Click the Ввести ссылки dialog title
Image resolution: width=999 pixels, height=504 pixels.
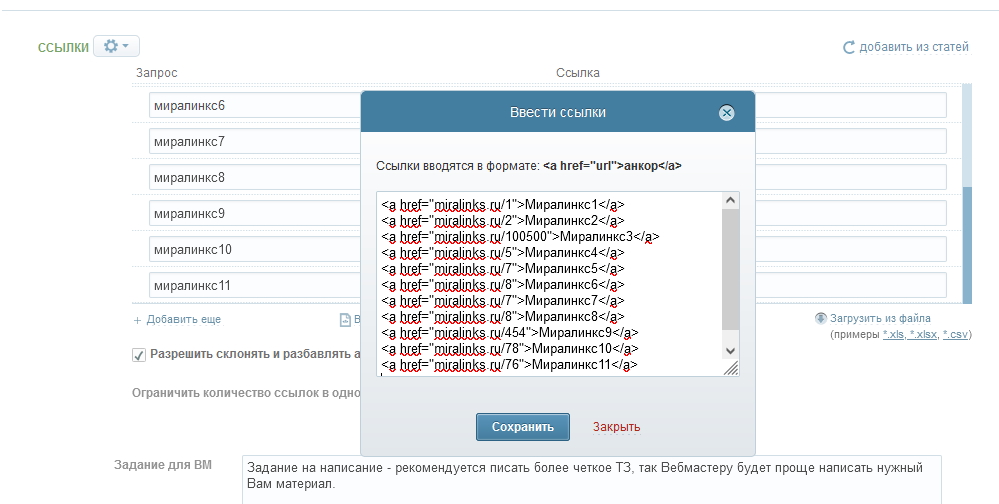[x=557, y=112]
